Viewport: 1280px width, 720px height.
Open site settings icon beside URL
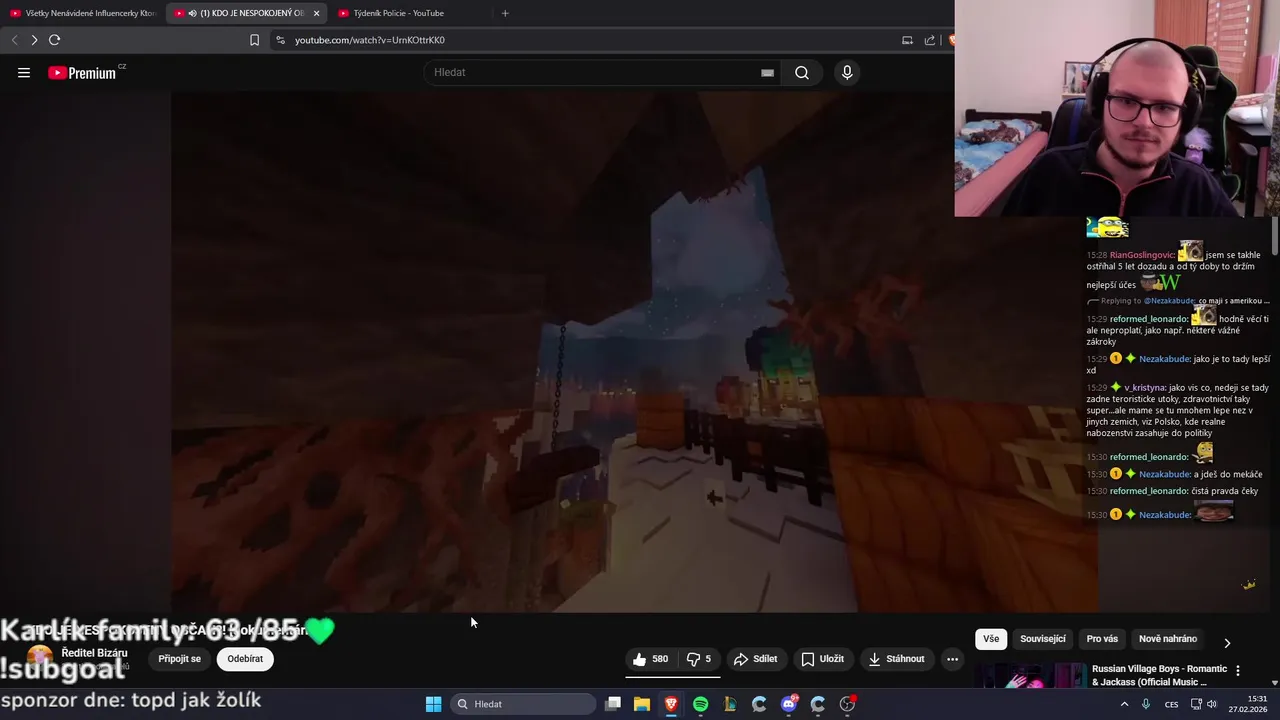pos(280,40)
